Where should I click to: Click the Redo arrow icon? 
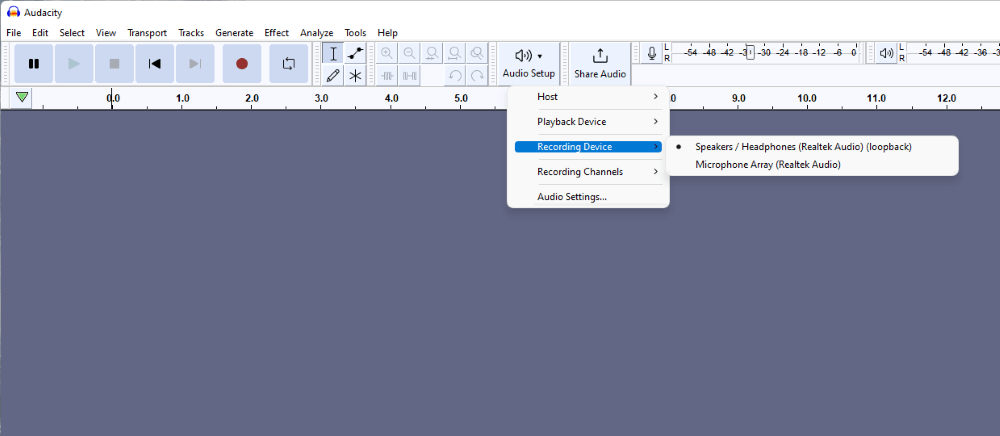coord(476,76)
